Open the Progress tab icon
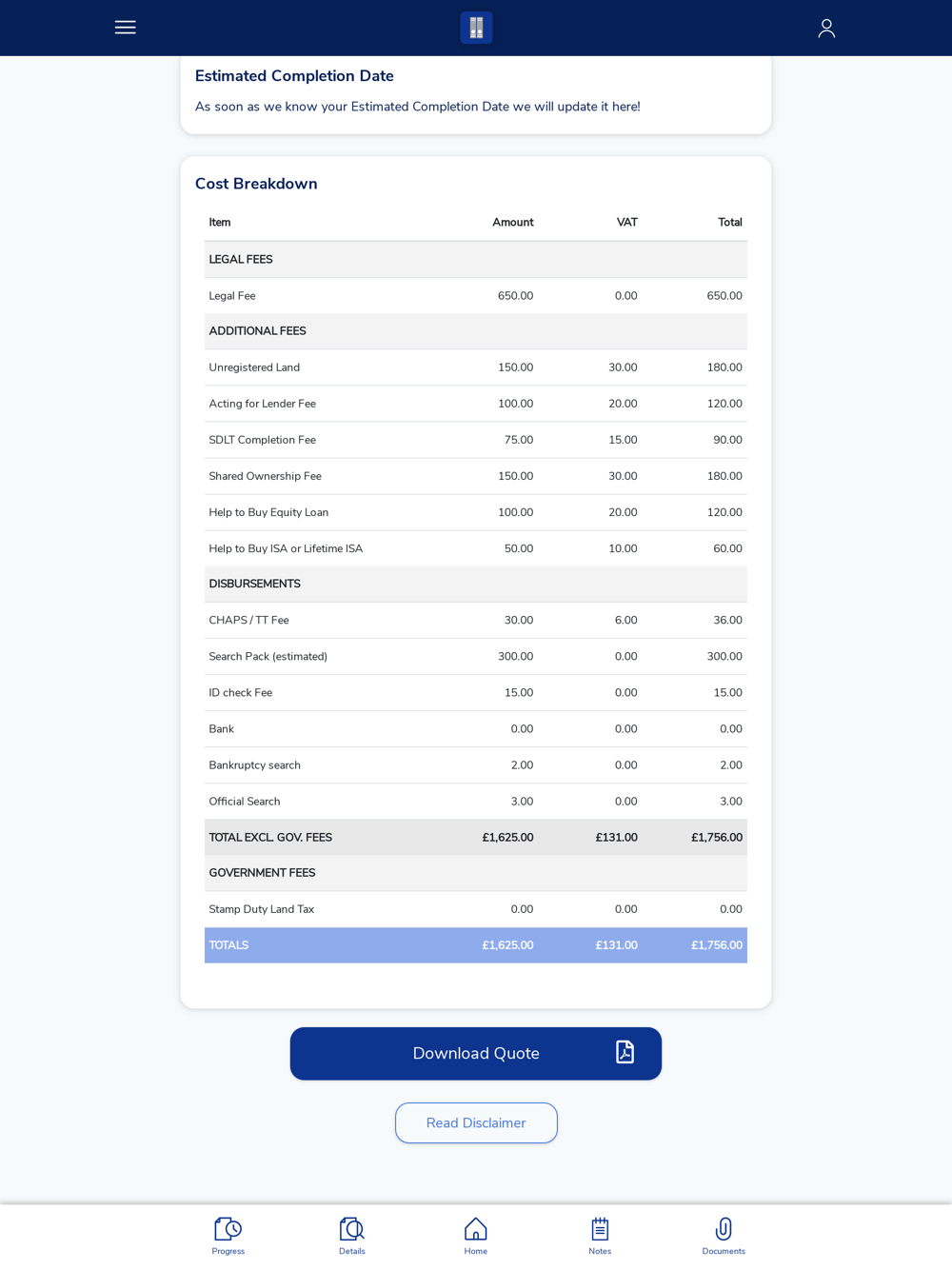 pos(228,1228)
